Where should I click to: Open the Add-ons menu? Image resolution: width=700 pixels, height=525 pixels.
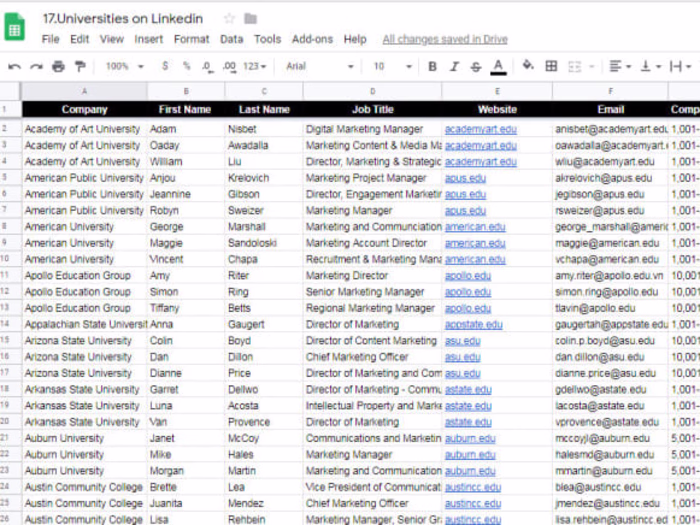click(x=312, y=39)
